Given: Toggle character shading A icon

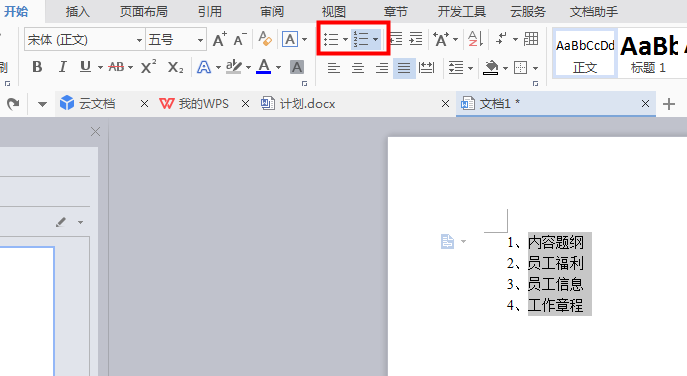Looking at the screenshot, I should 297,67.
